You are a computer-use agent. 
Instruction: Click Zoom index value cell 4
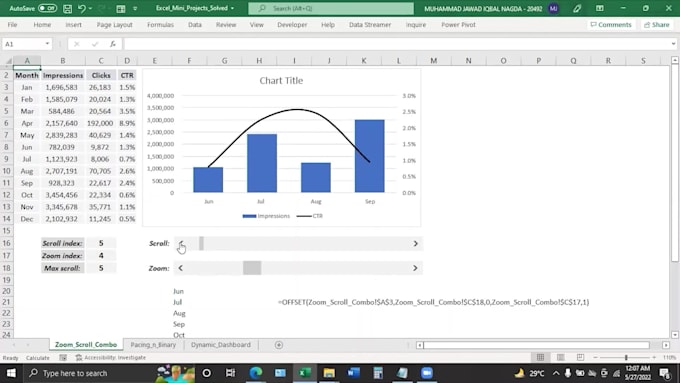pos(101,255)
